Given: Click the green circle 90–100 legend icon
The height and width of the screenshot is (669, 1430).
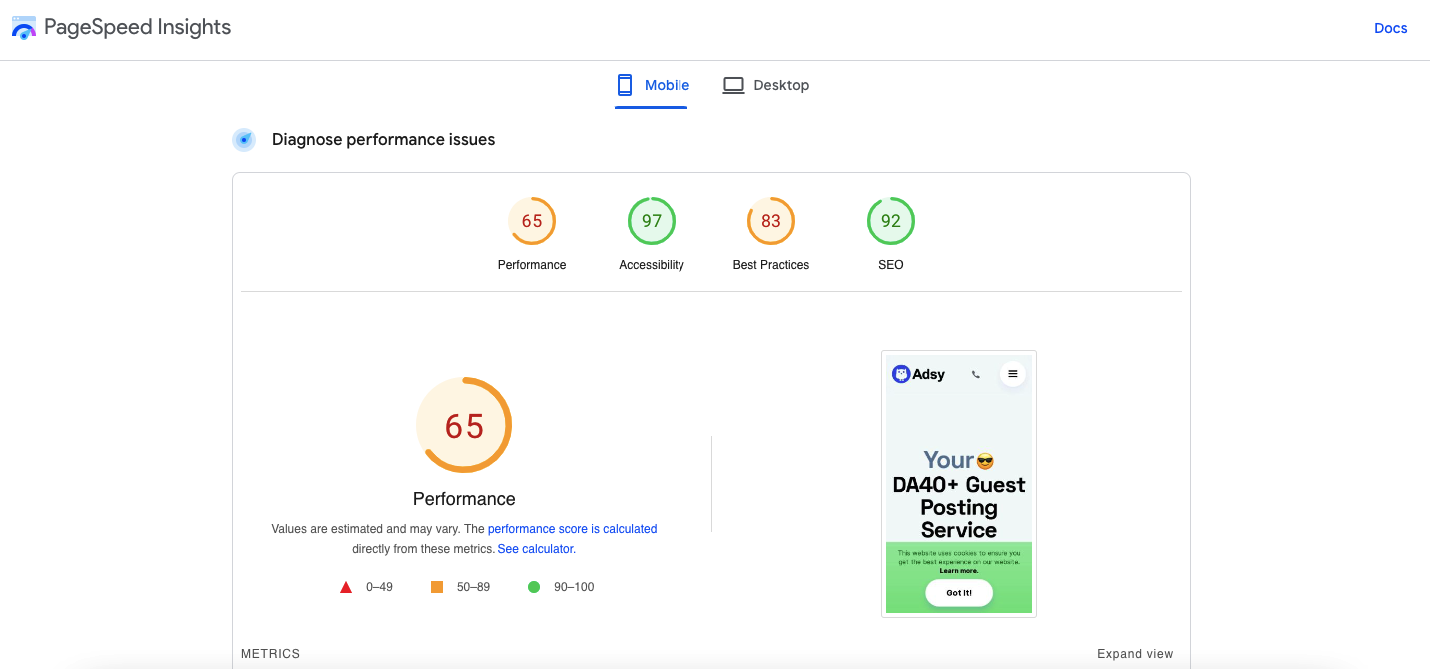Looking at the screenshot, I should [534, 587].
